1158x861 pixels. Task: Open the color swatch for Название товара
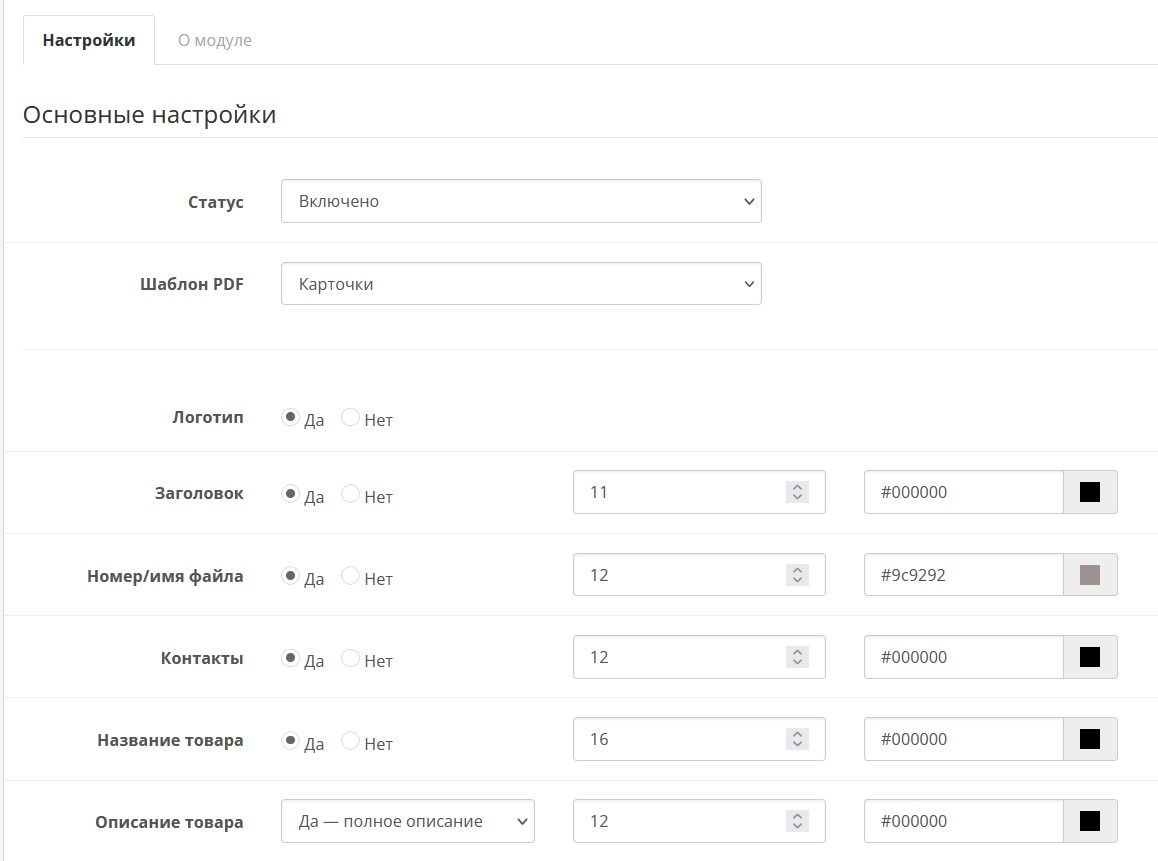click(x=1090, y=739)
